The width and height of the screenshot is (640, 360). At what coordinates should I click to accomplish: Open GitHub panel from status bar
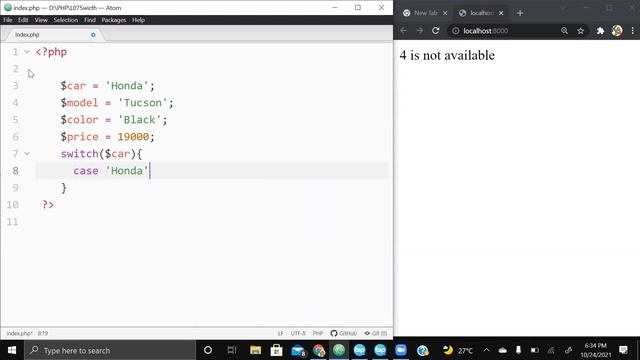[344, 333]
